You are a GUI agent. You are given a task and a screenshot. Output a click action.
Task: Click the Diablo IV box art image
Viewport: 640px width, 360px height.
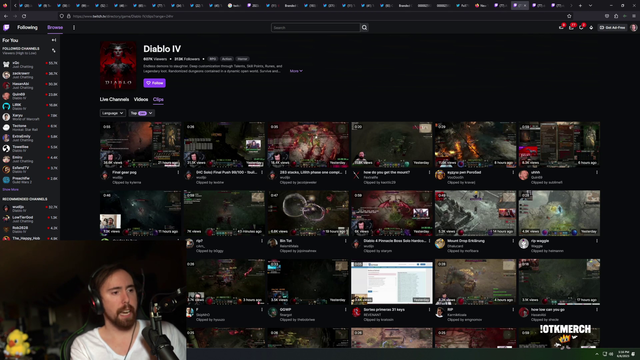click(118, 65)
